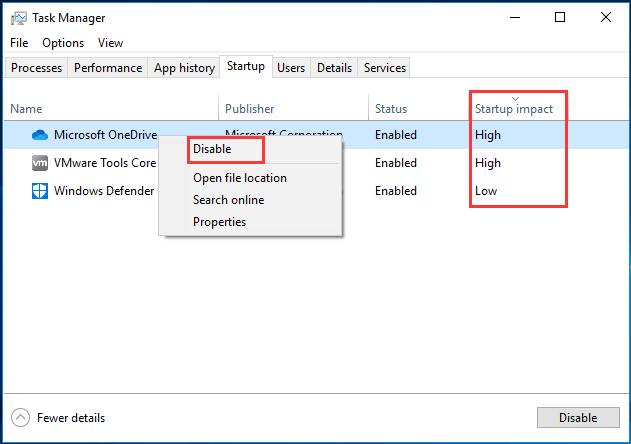This screenshot has width=631, height=444.
Task: Choose Properties in the context menu
Action: [219, 222]
